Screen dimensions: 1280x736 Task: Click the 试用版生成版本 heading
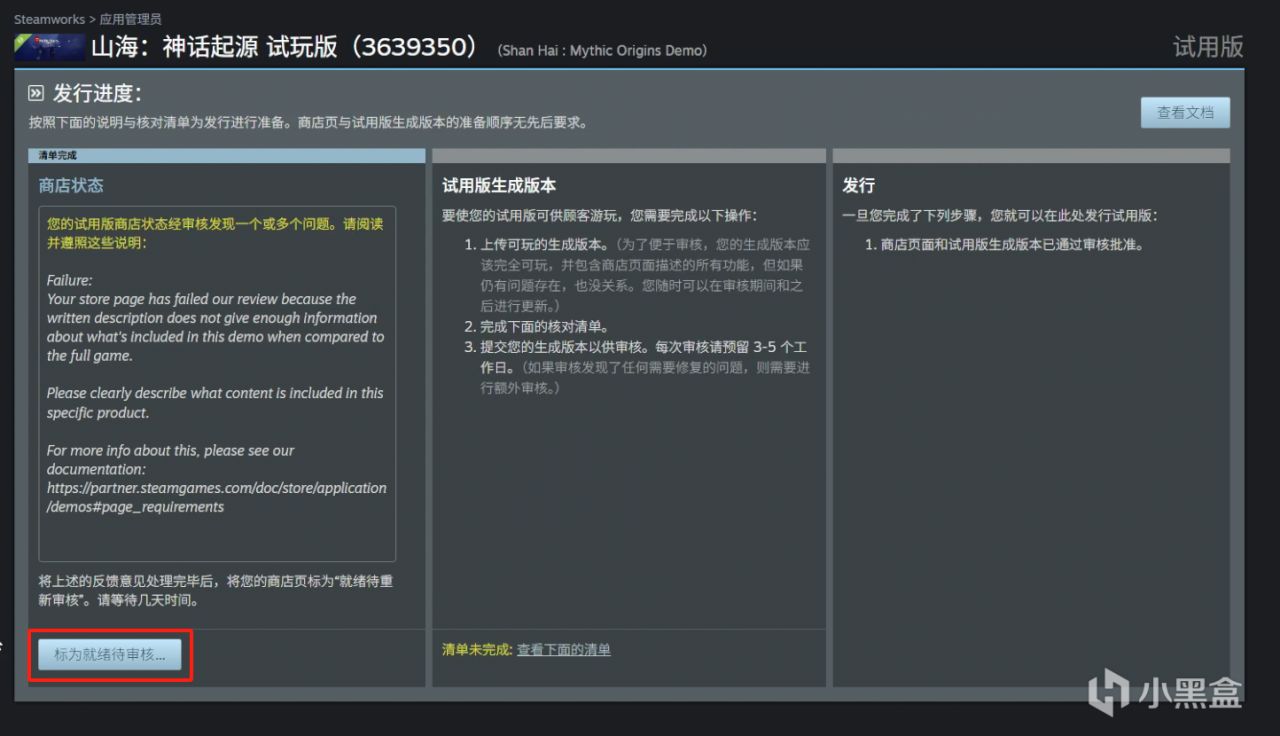point(499,185)
